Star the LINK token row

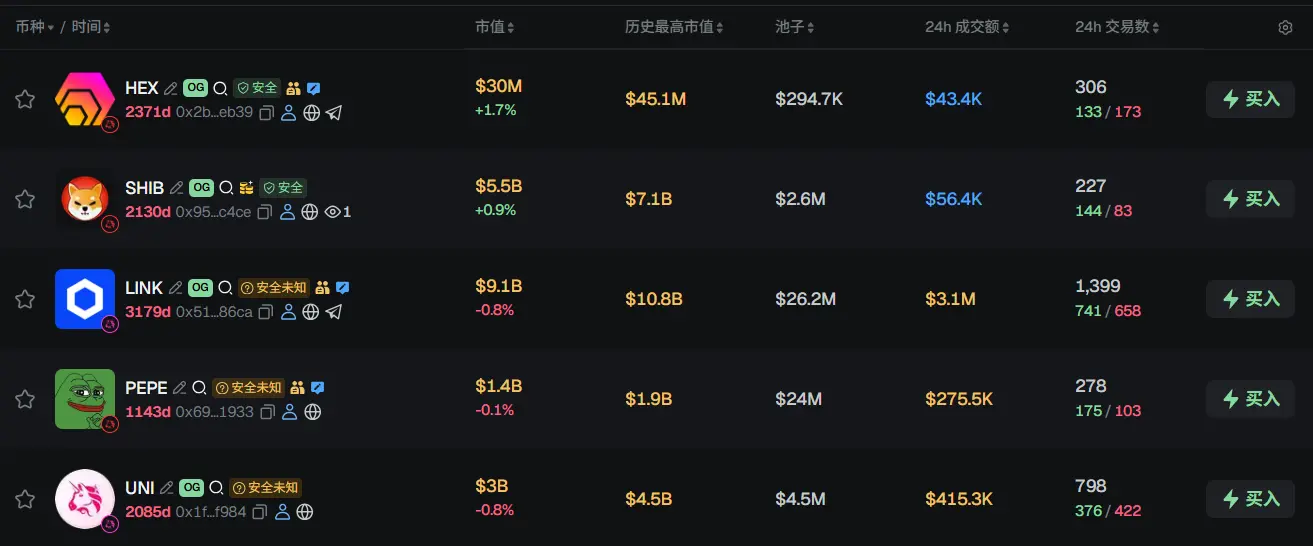click(x=25, y=299)
